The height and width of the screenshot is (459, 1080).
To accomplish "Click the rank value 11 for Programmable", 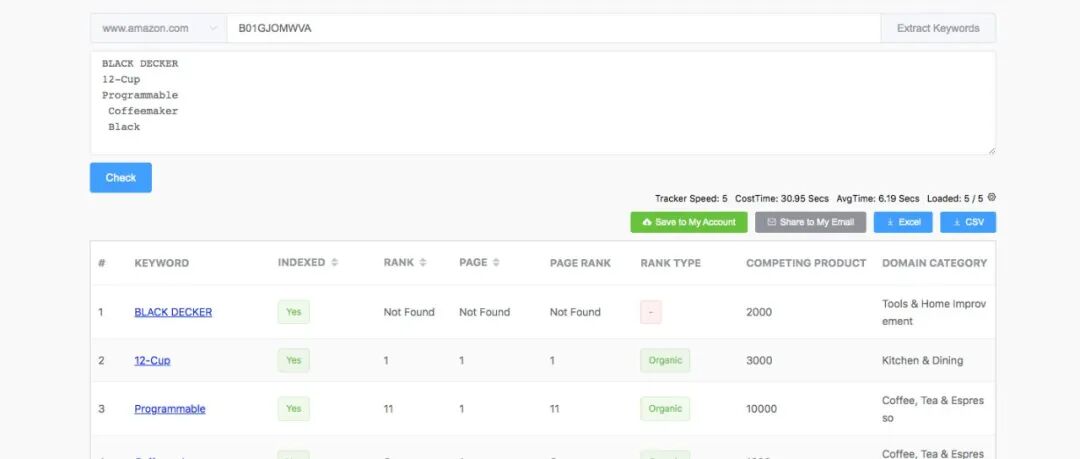I will click(388, 409).
